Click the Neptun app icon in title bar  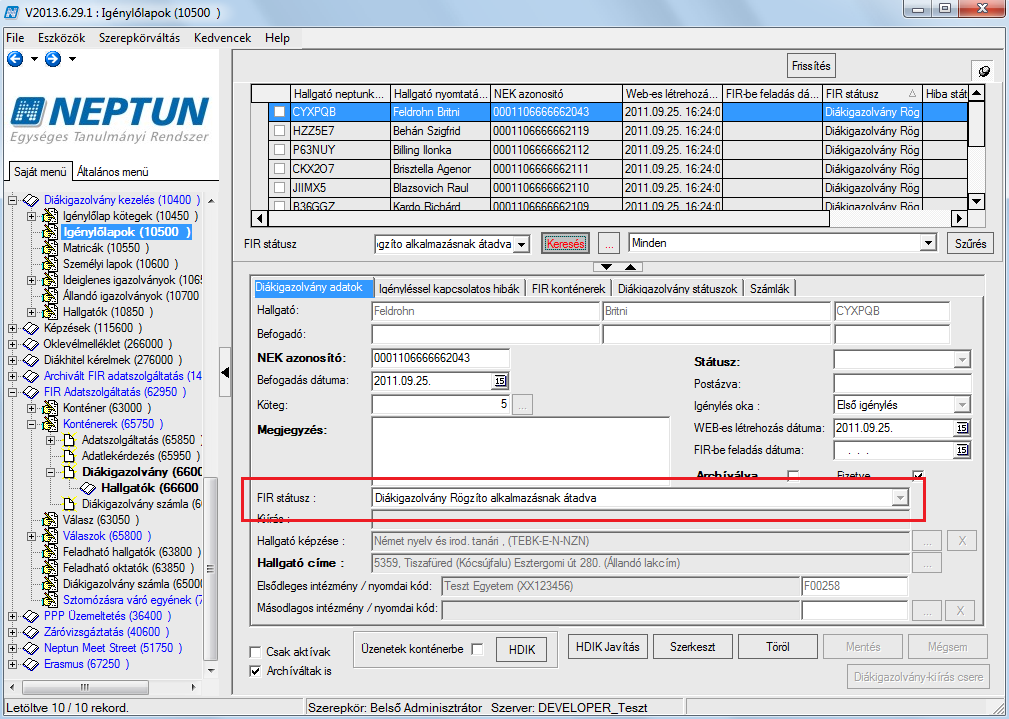(12, 12)
